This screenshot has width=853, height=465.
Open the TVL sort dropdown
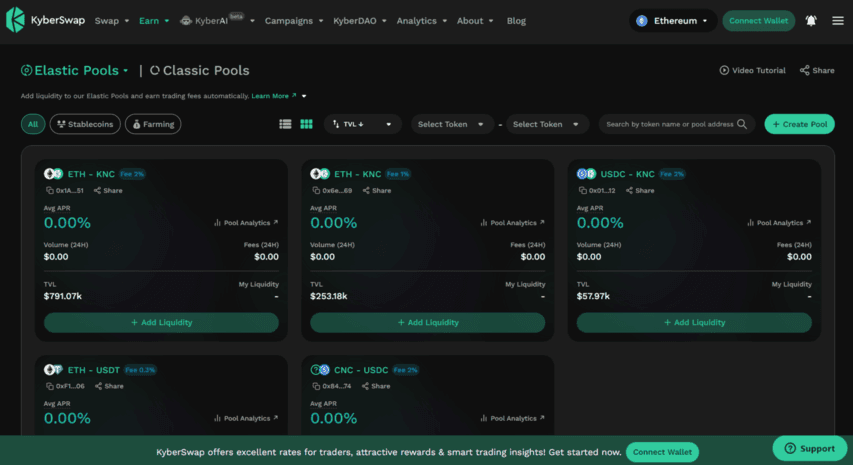(362, 124)
